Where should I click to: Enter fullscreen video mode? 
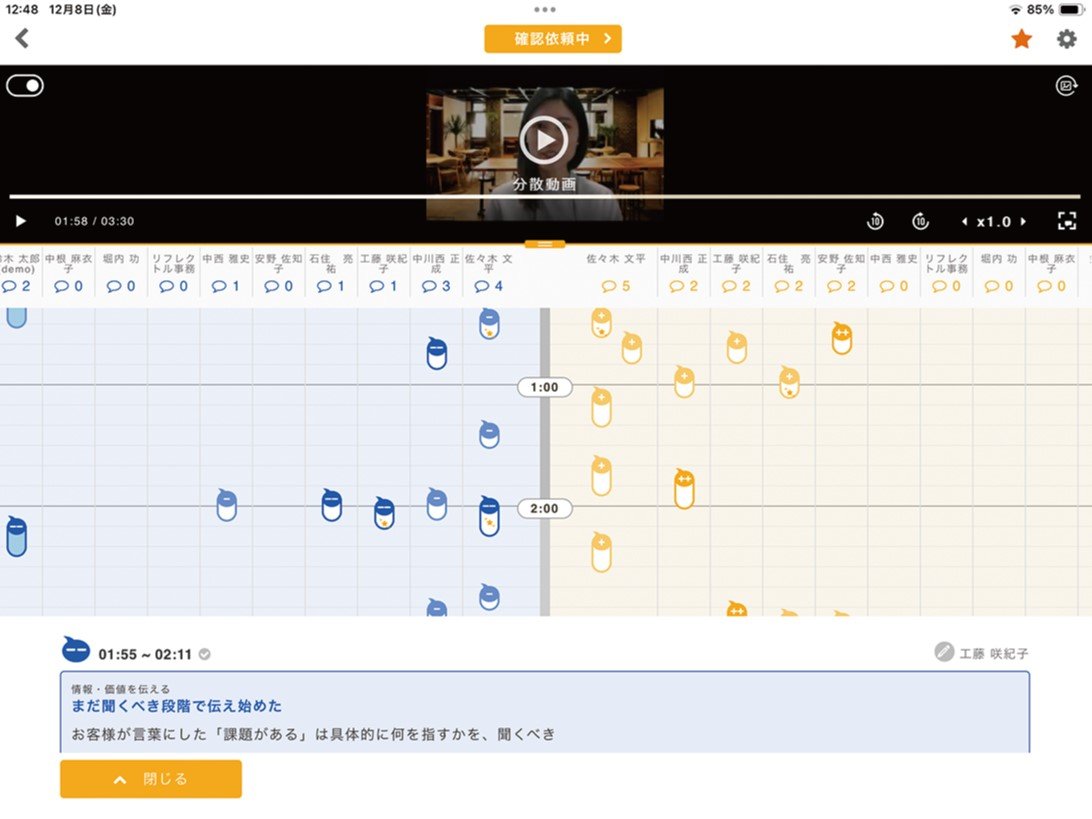(x=1067, y=222)
